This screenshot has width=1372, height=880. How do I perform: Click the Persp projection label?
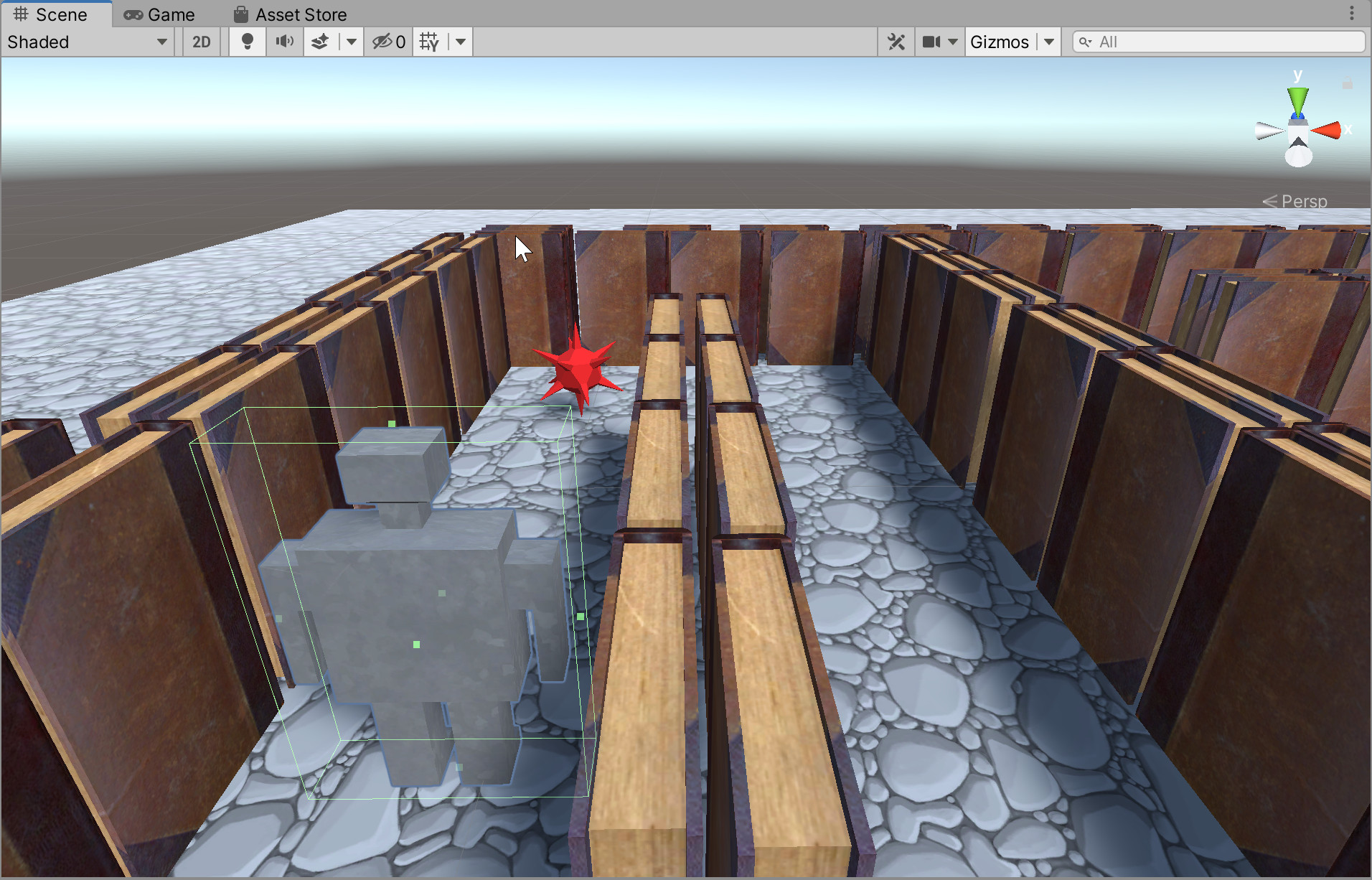click(x=1303, y=201)
